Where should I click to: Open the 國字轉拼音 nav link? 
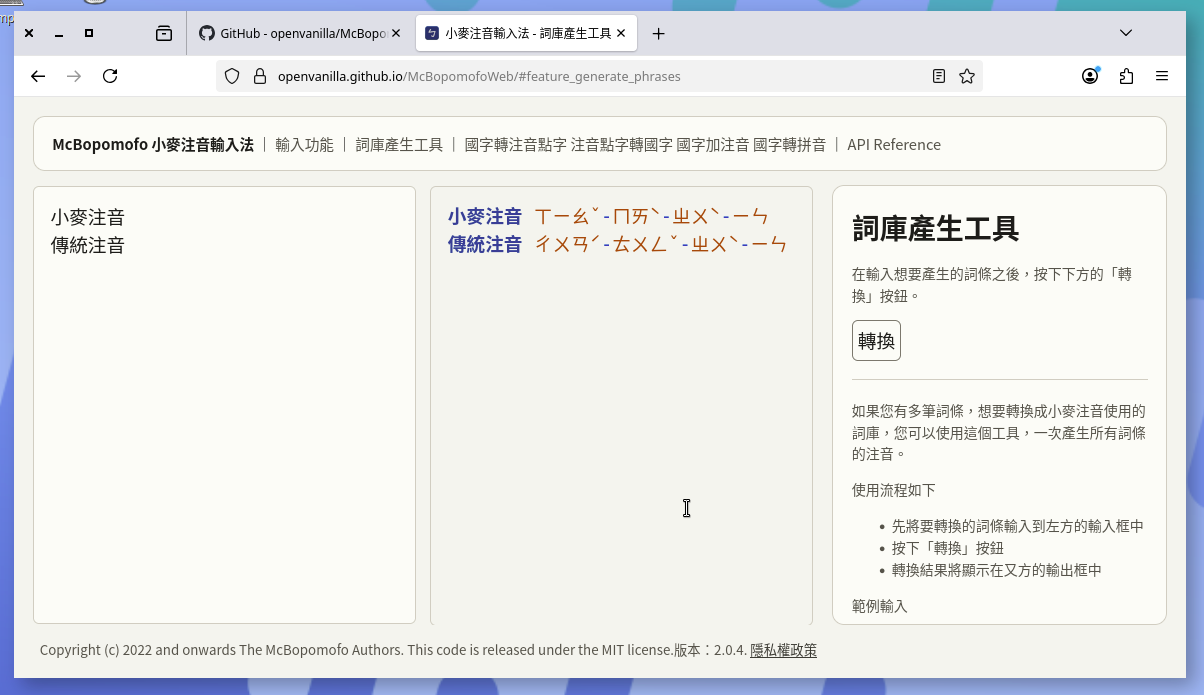[789, 144]
